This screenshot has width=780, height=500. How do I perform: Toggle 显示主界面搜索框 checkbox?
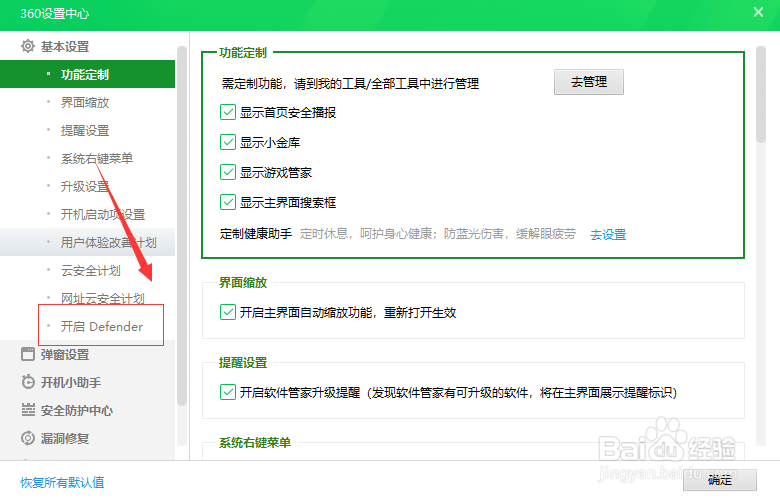(228, 202)
